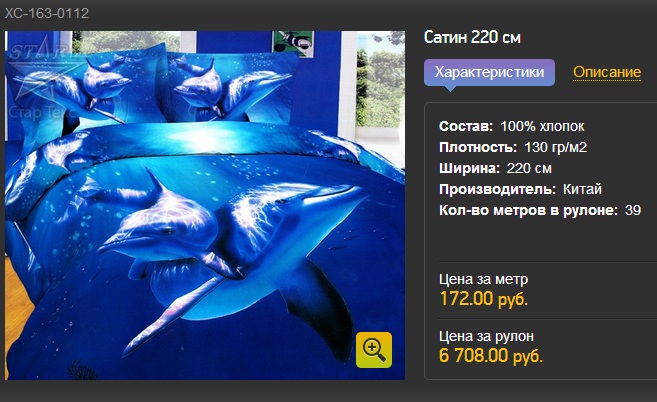Viewport: 657px width, 402px height.
Task: Switch to the Характеристики tab
Action: (x=489, y=73)
